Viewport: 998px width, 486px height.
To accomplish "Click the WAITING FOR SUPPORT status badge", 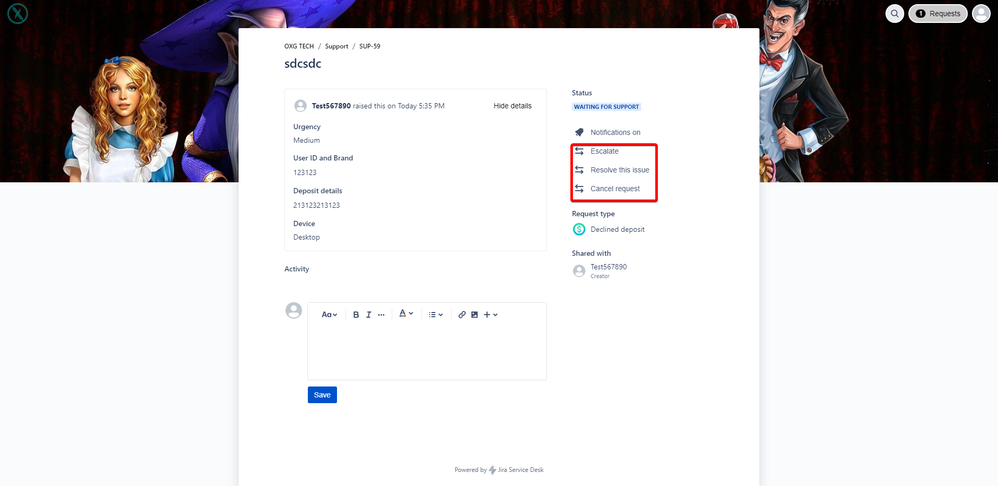I will point(607,107).
